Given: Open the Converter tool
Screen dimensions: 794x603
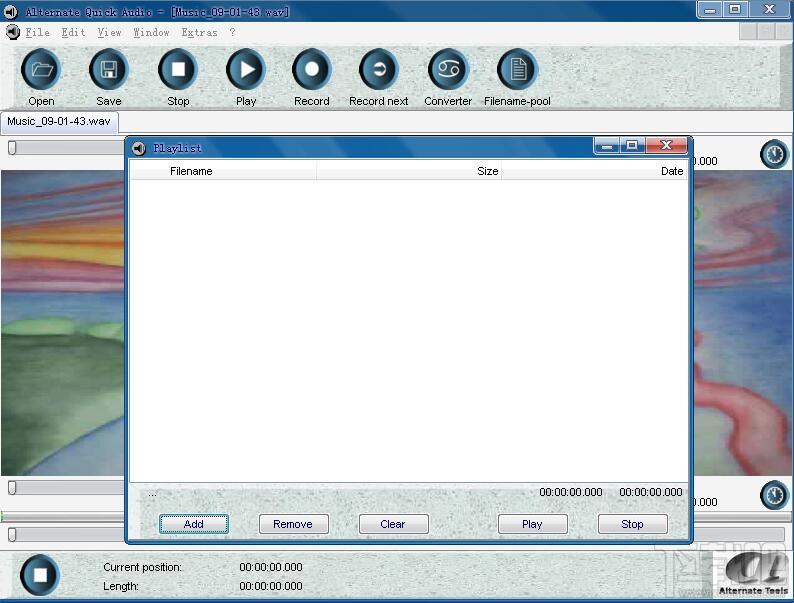Looking at the screenshot, I should [x=448, y=69].
